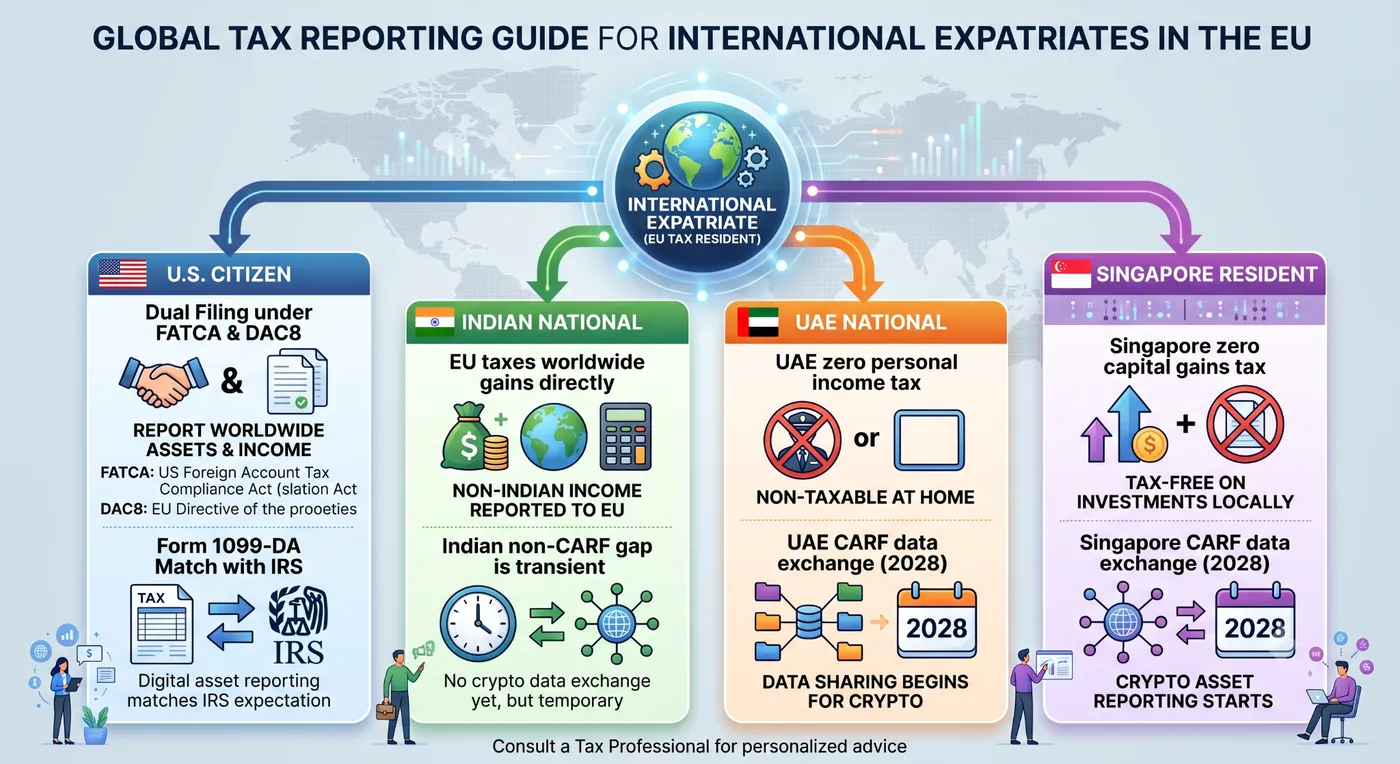Select the U.S. CITIZEN header
Screen dimensions: 1400x764
tap(229, 273)
